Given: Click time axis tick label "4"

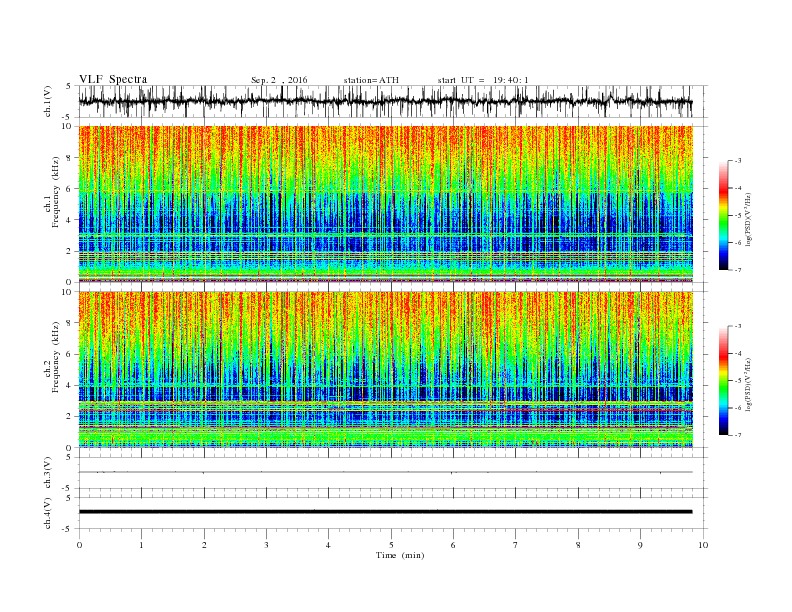Looking at the screenshot, I should pos(329,545).
